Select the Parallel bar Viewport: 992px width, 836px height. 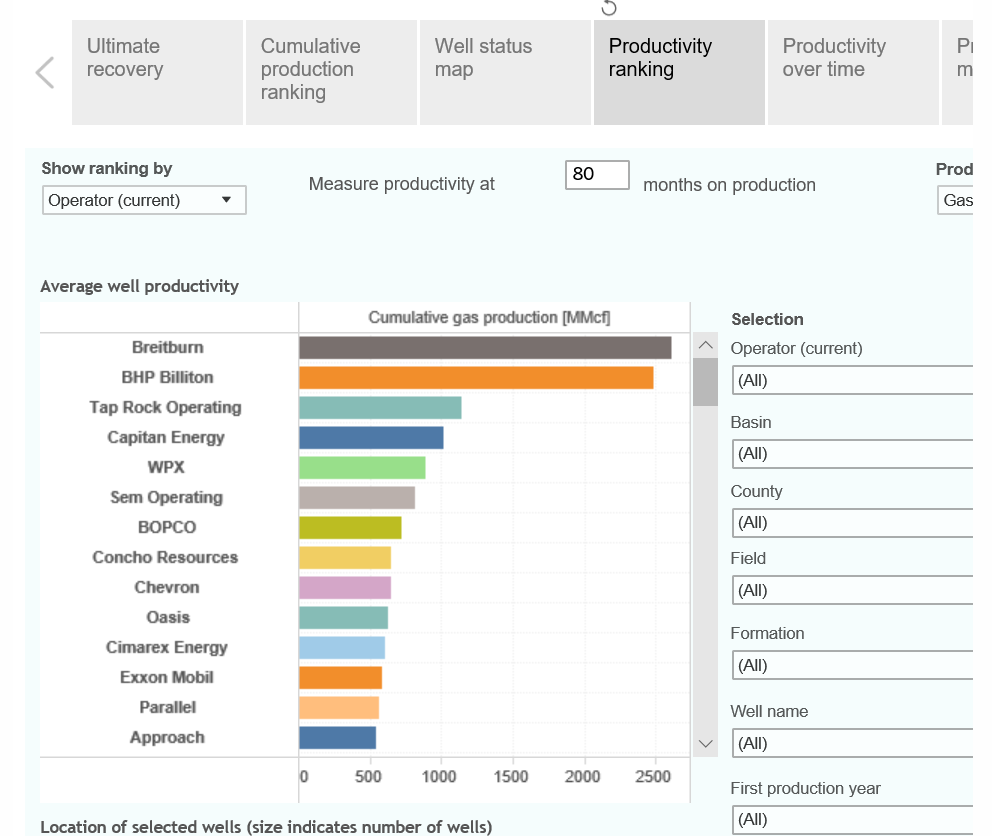coord(339,708)
